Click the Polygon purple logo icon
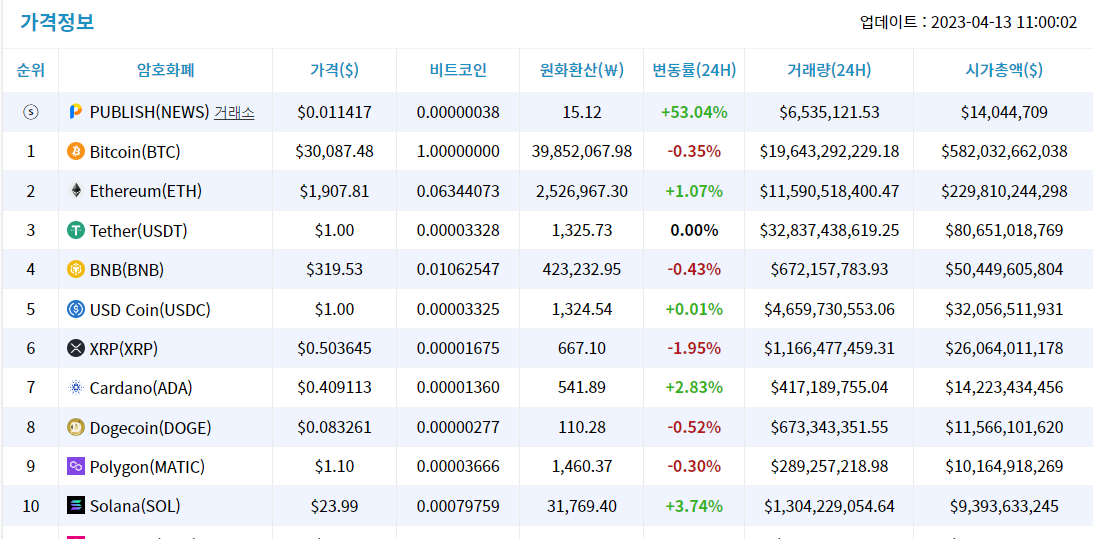This screenshot has height=539, width=1093. 75,466
